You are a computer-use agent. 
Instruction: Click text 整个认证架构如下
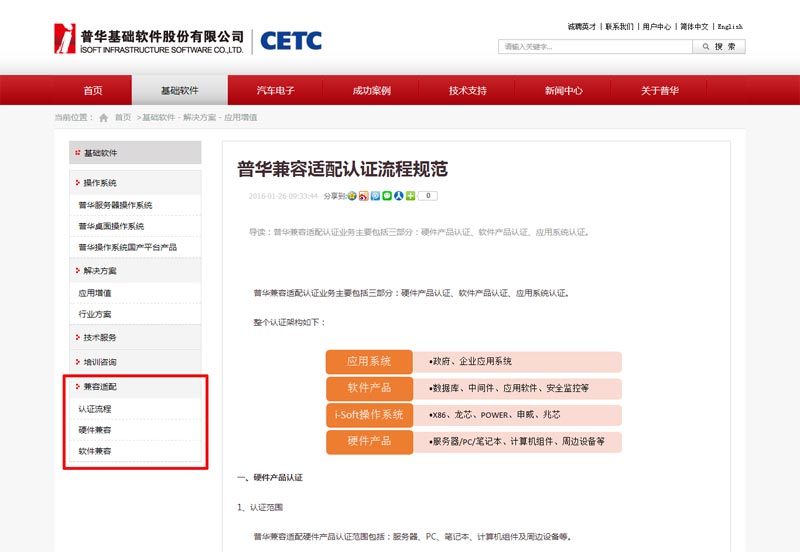click(x=289, y=322)
